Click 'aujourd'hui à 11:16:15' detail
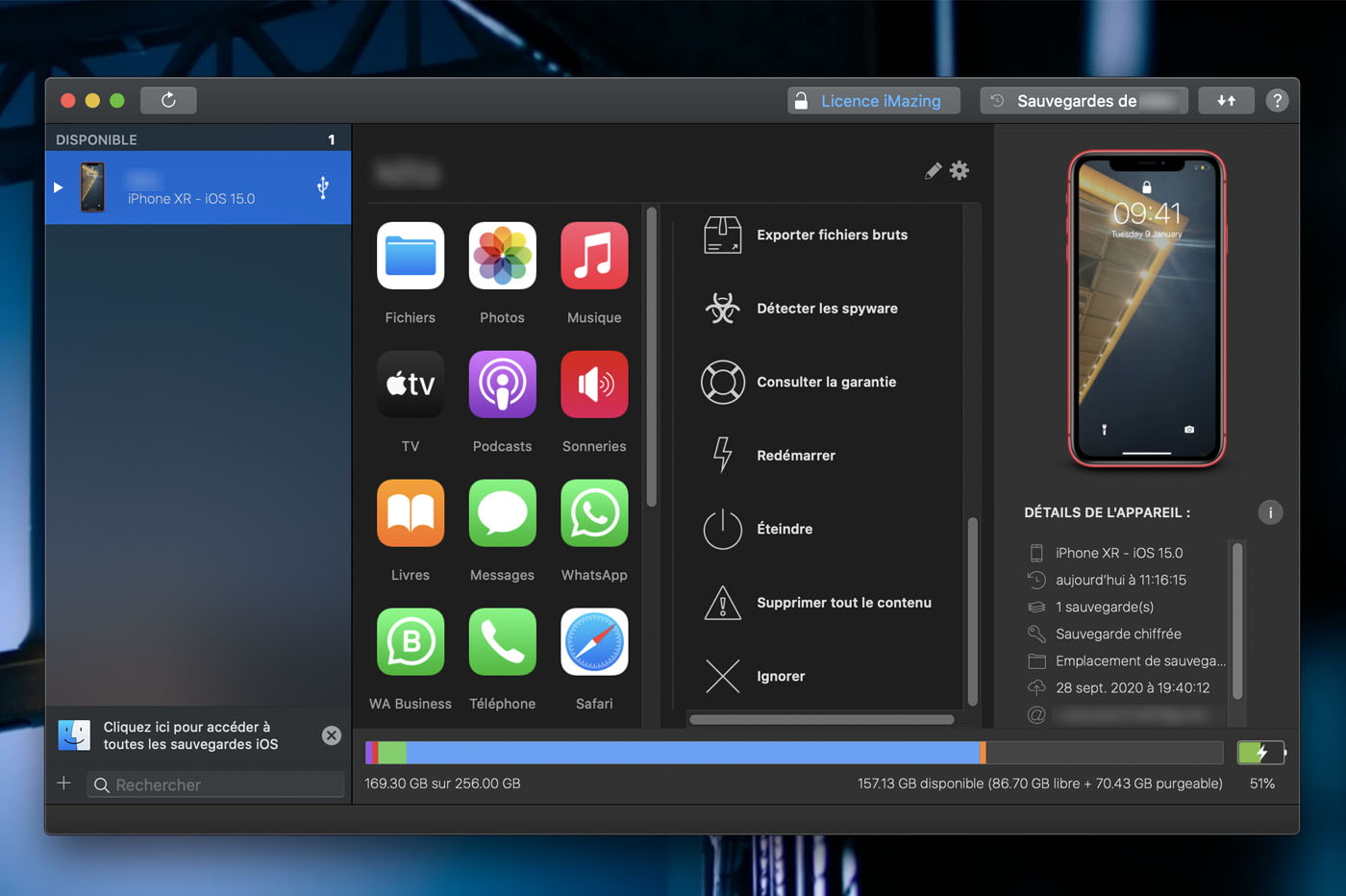Image resolution: width=1346 pixels, height=896 pixels. [x=1121, y=580]
